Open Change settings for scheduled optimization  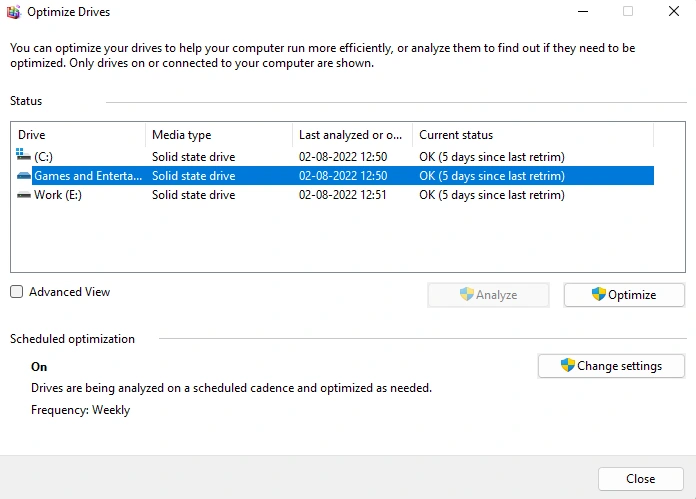[x=611, y=366]
